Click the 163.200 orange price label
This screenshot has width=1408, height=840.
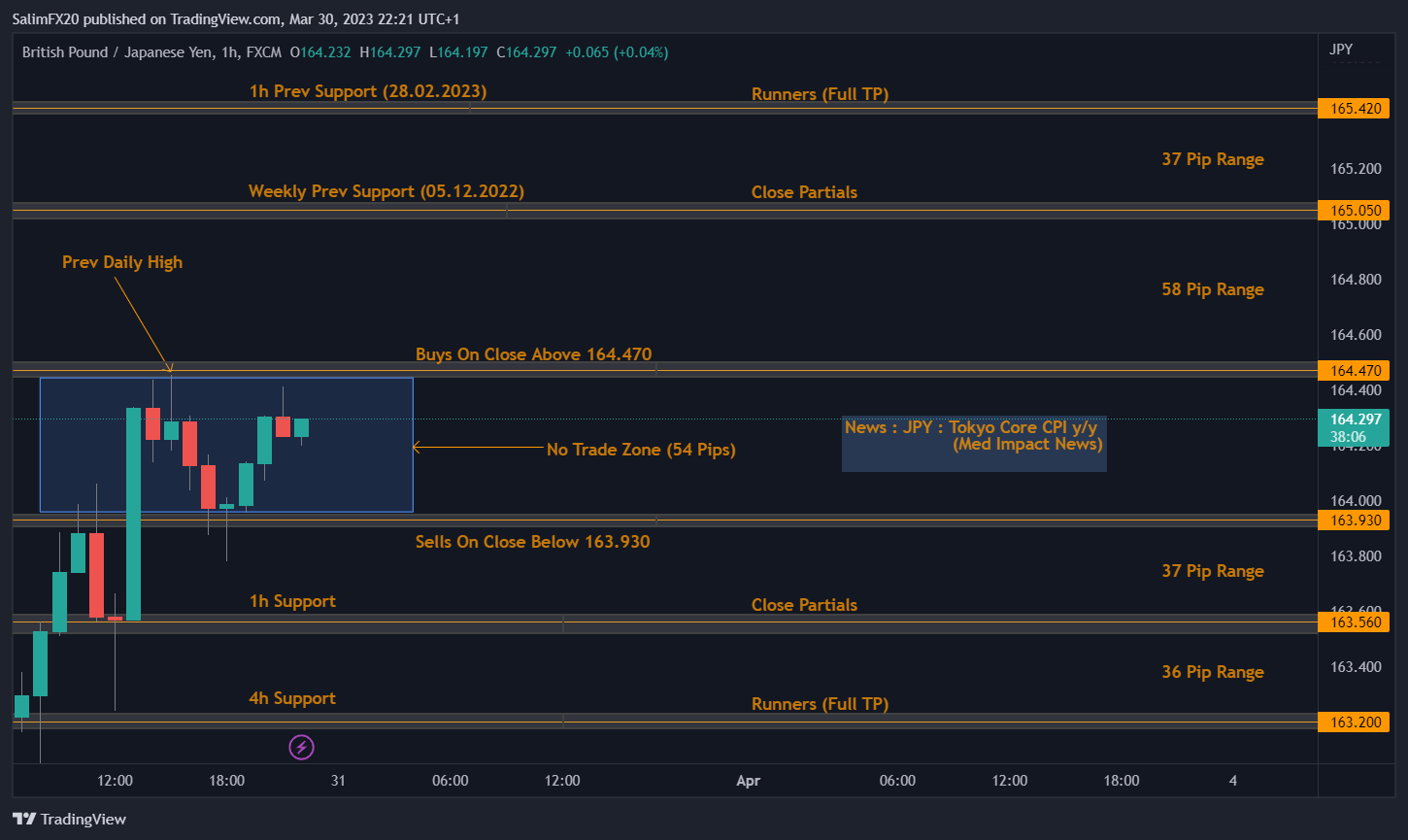(1353, 722)
